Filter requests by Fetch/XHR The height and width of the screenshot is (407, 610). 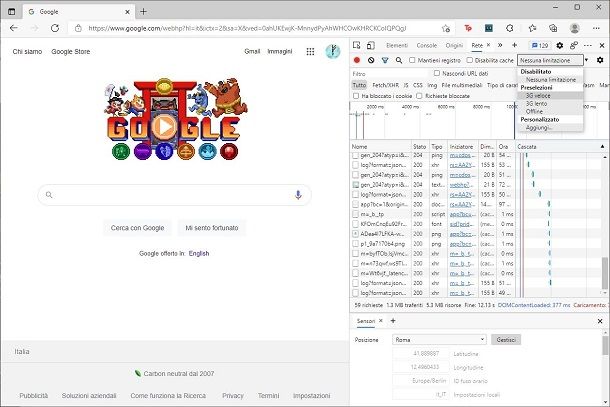point(385,85)
